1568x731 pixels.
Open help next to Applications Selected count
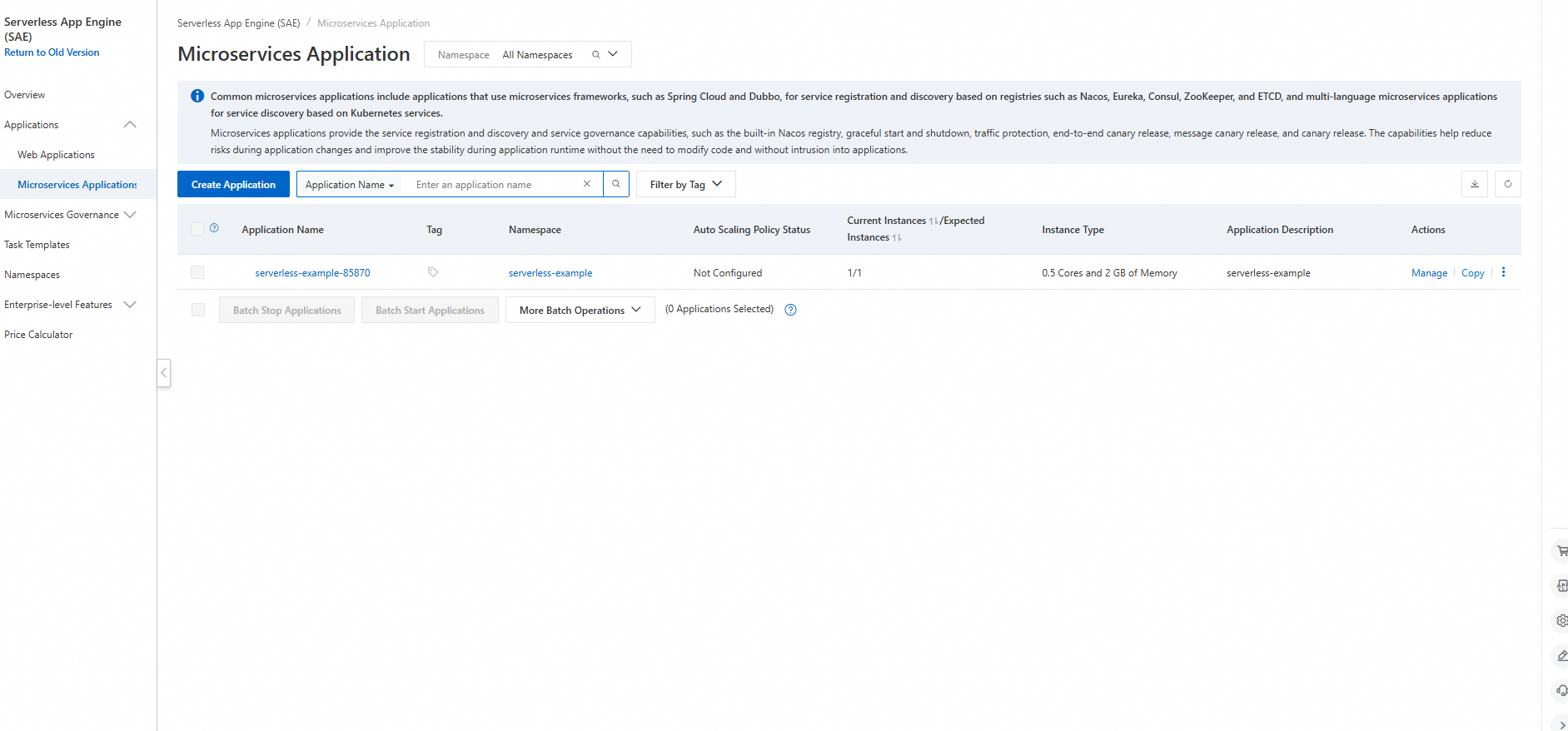pyautogui.click(x=791, y=310)
